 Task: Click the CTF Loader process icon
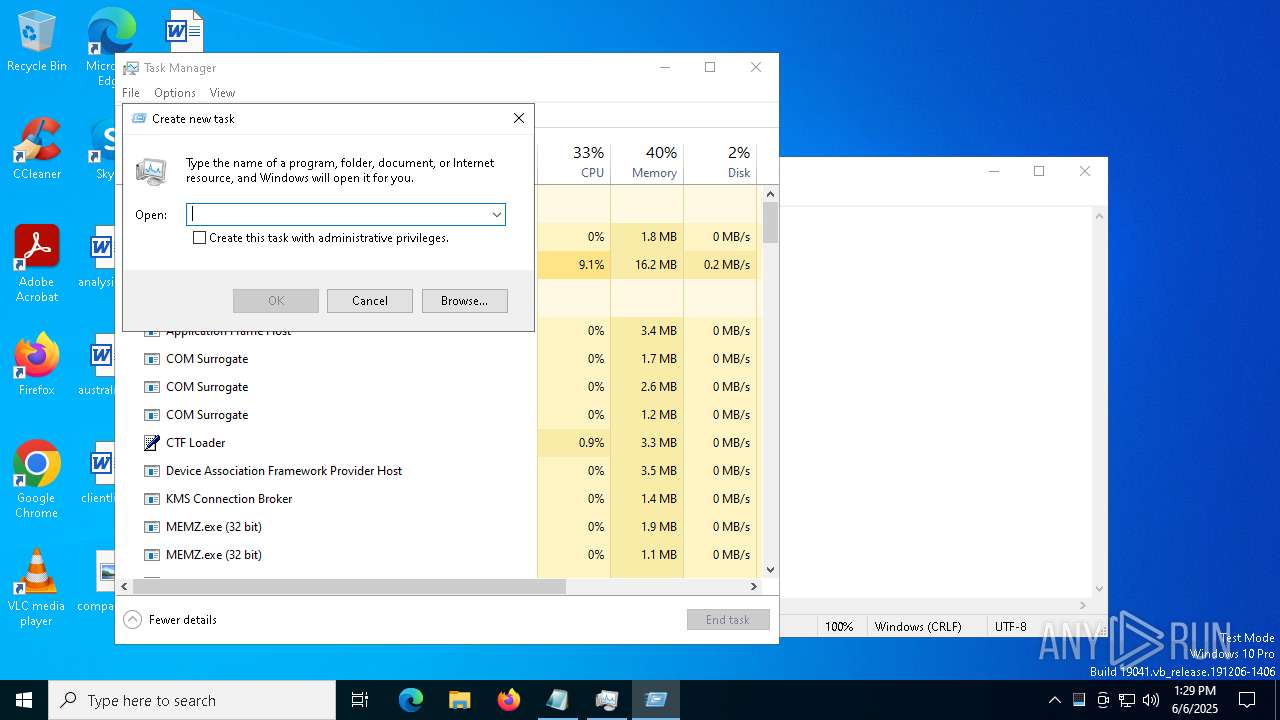tap(152, 443)
